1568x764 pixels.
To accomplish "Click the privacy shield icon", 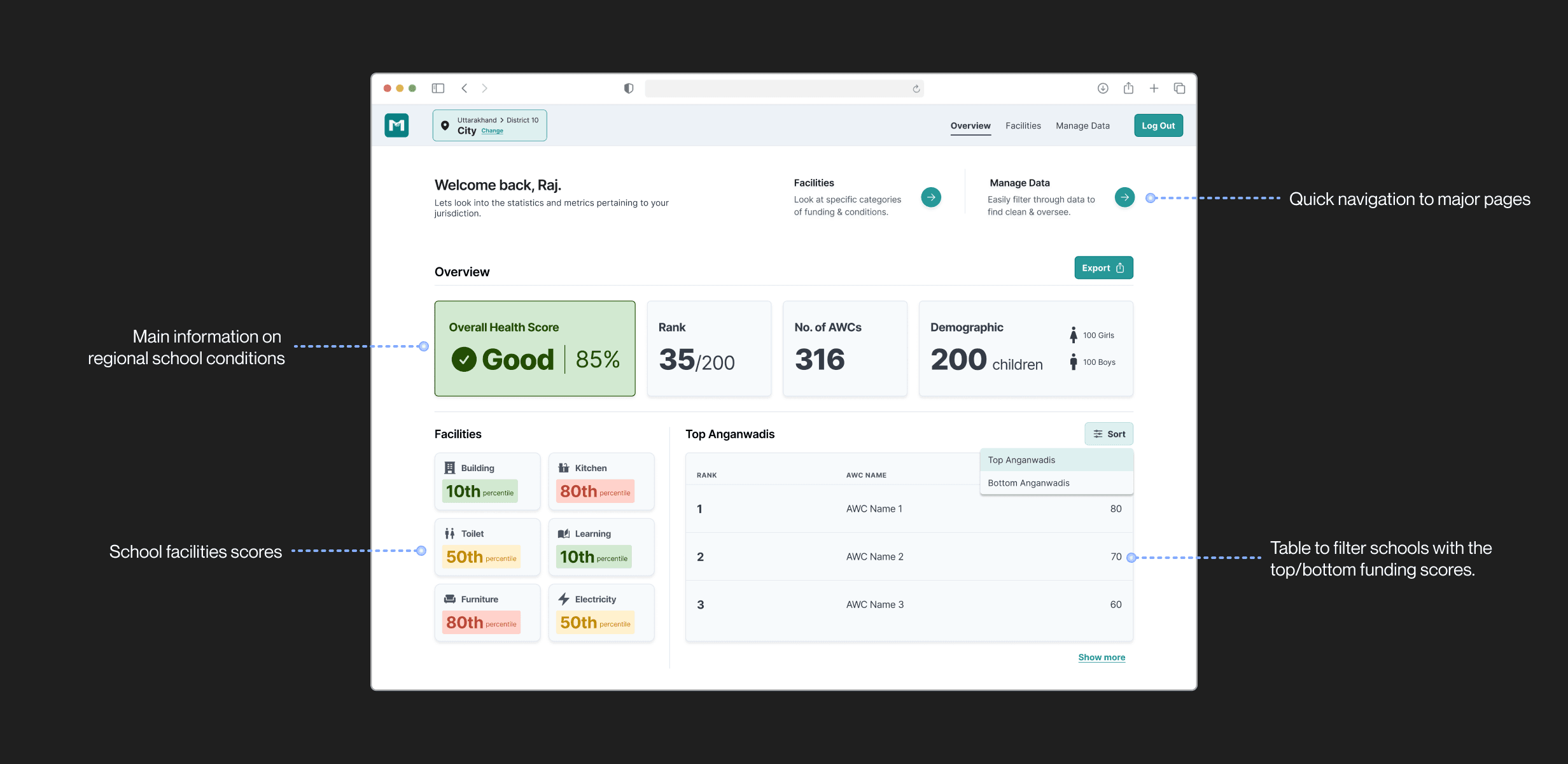I will 629,88.
